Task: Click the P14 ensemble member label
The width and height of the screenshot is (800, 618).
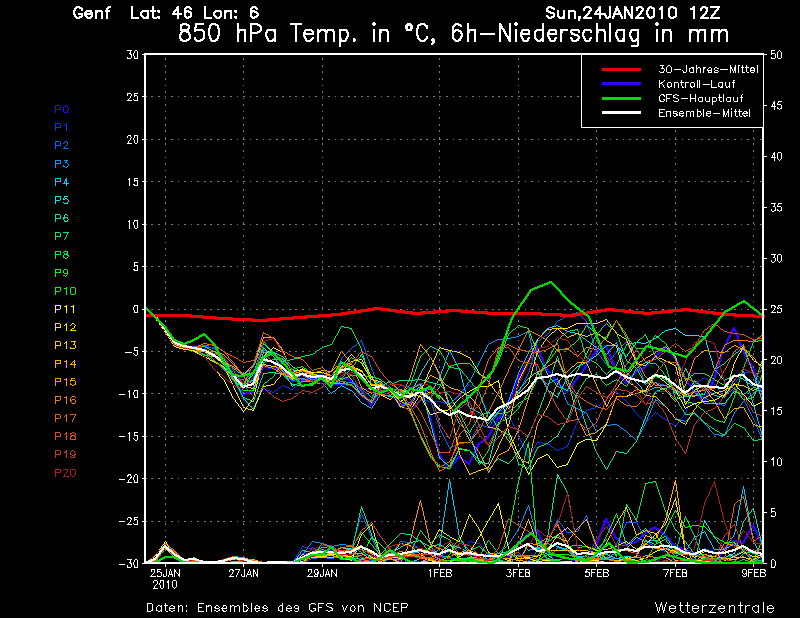Action: point(65,364)
